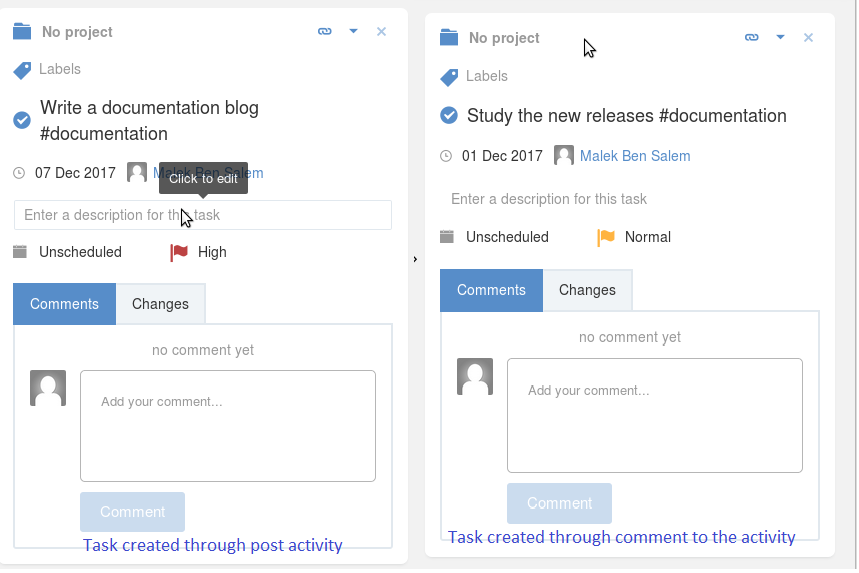This screenshot has height=573, width=859.
Task: Open Malek Ben Salem profile link in right panel
Action: click(x=635, y=156)
